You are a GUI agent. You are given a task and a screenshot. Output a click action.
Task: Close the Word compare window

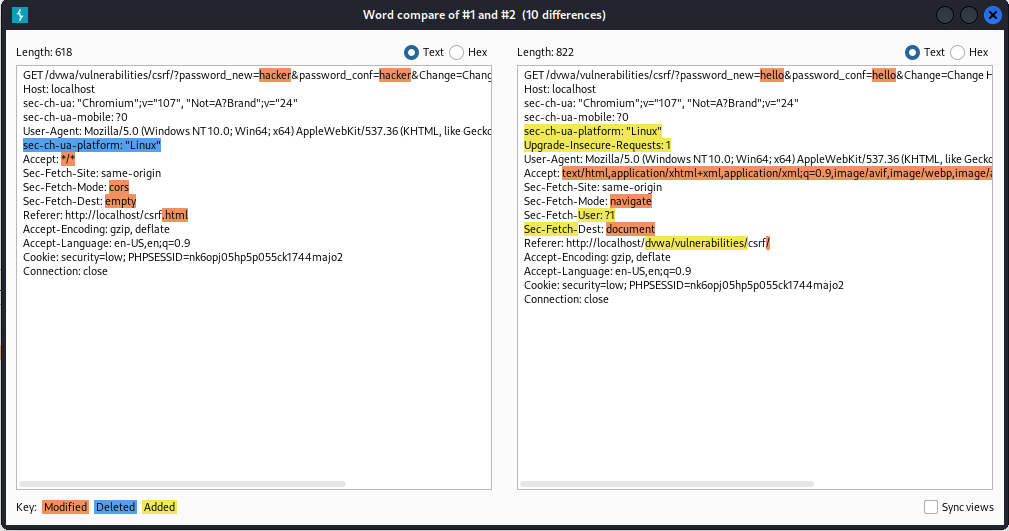coord(992,15)
